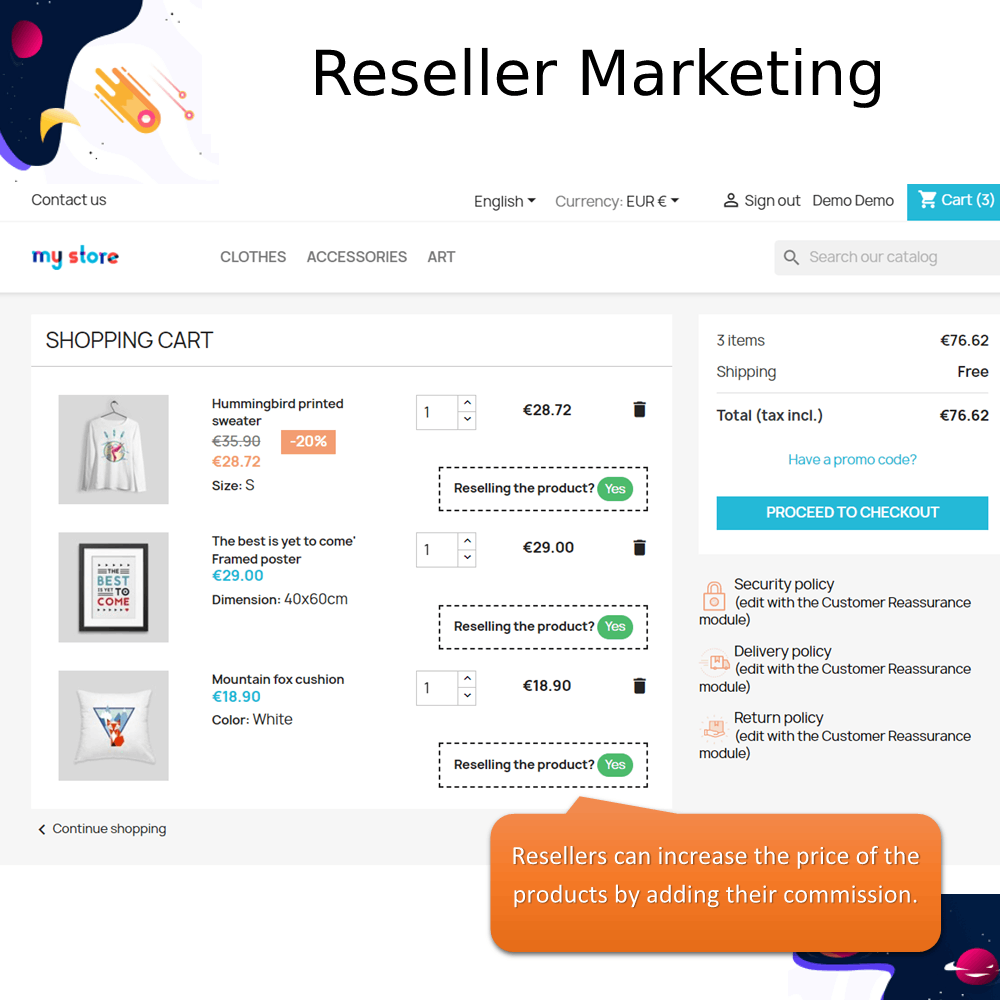Toggle reselling Yes for Framed poster
The width and height of the screenshot is (1000, 1000).
[615, 626]
